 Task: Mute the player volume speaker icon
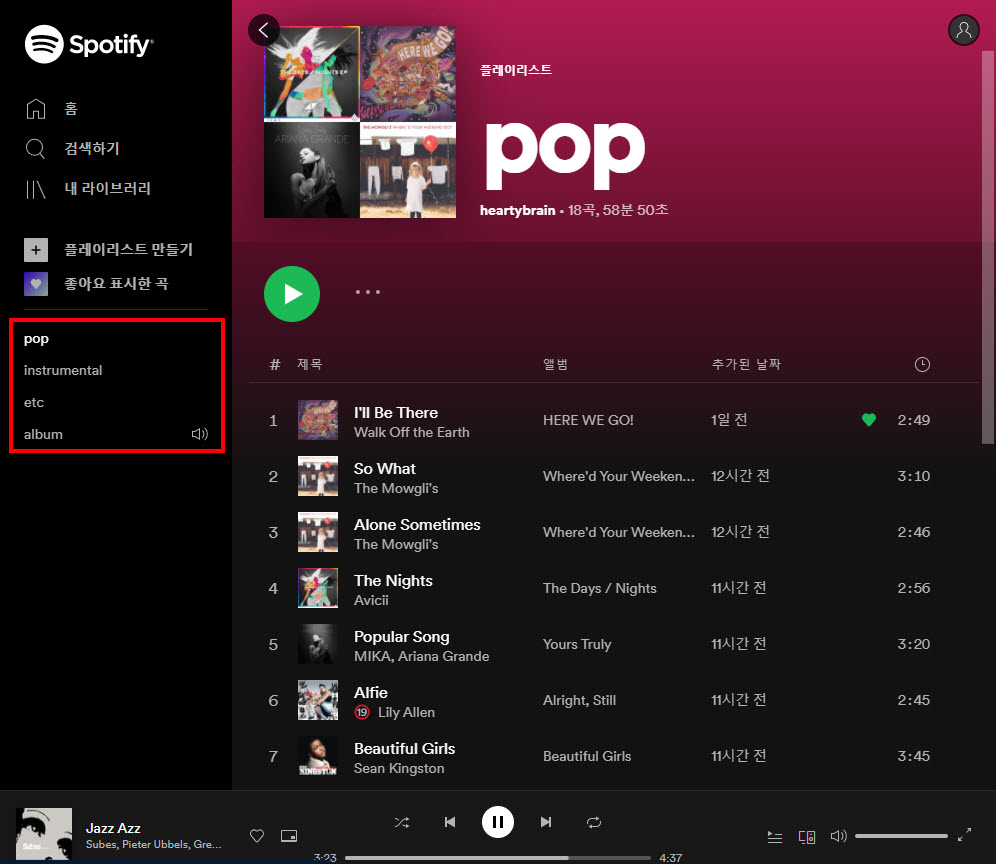838,836
